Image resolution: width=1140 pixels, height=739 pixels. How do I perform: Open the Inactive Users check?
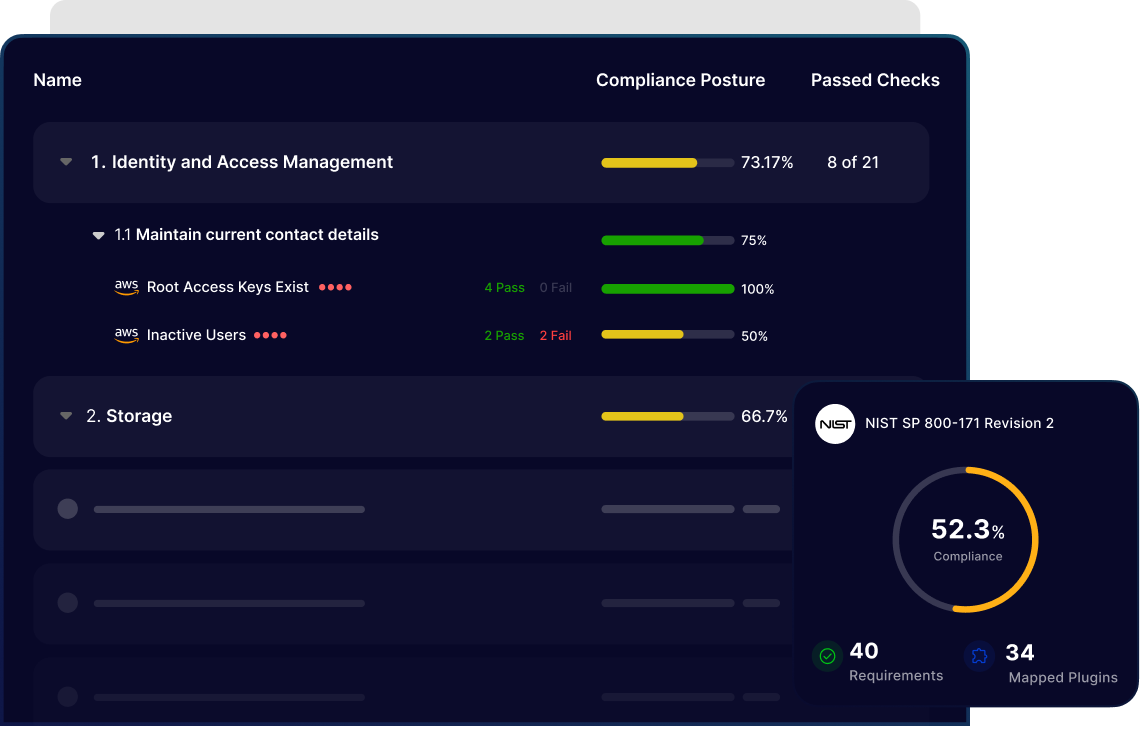(196, 335)
